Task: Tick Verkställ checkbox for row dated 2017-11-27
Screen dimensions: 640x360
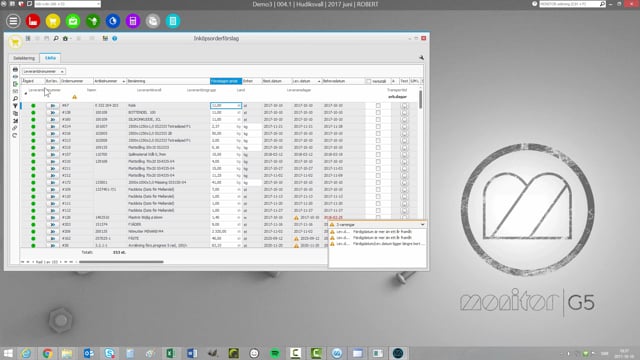Action: 378,211
